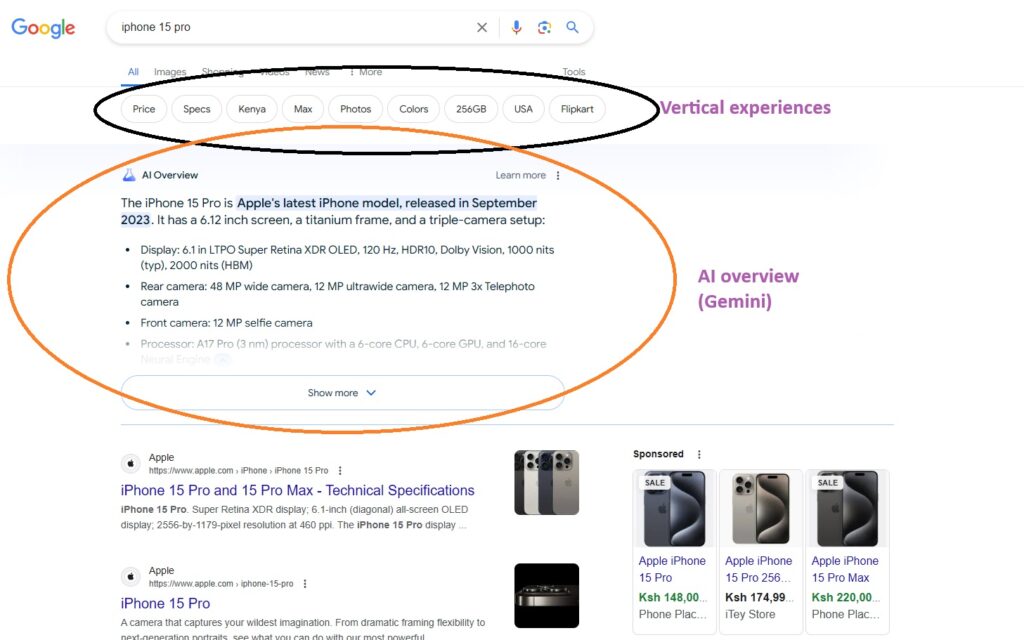Select the Price filter chip
The image size is (1024, 640).
pos(144,109)
